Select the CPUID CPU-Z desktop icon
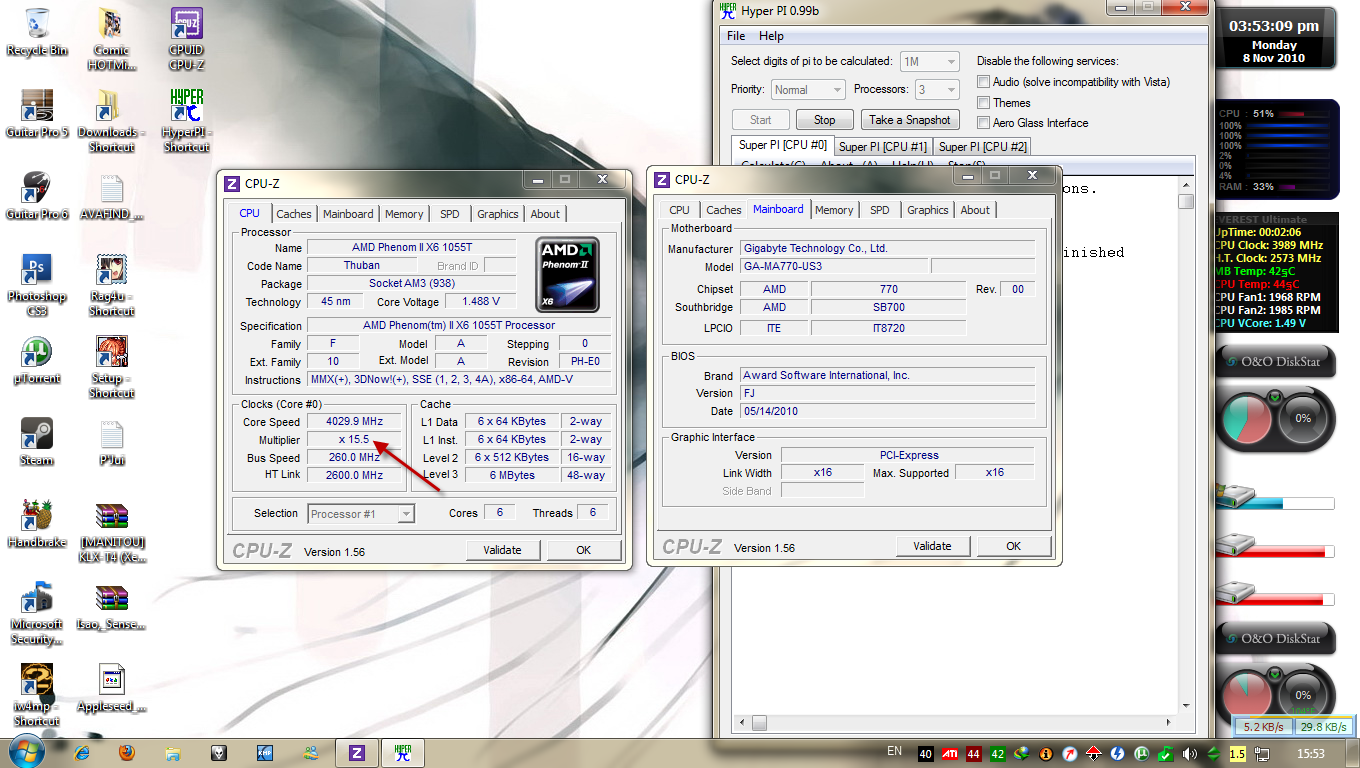 pyautogui.click(x=187, y=38)
